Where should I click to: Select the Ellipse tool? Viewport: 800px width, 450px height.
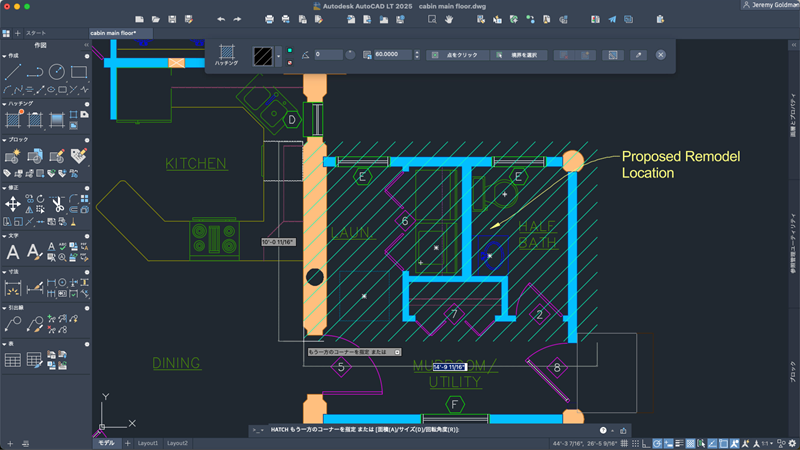(51, 90)
